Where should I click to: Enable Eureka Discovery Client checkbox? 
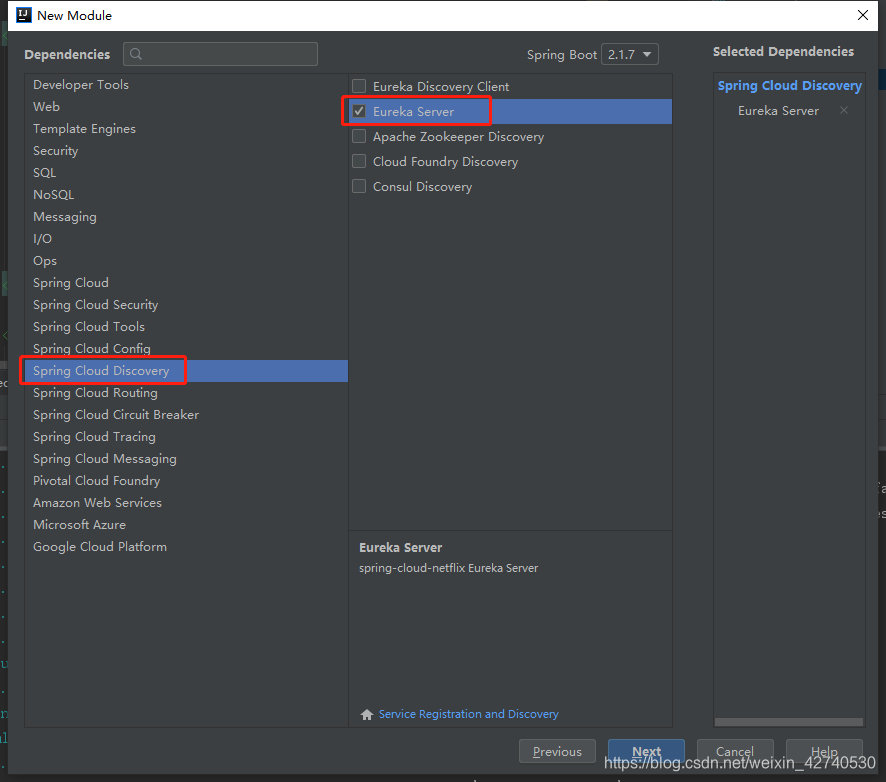pos(359,86)
